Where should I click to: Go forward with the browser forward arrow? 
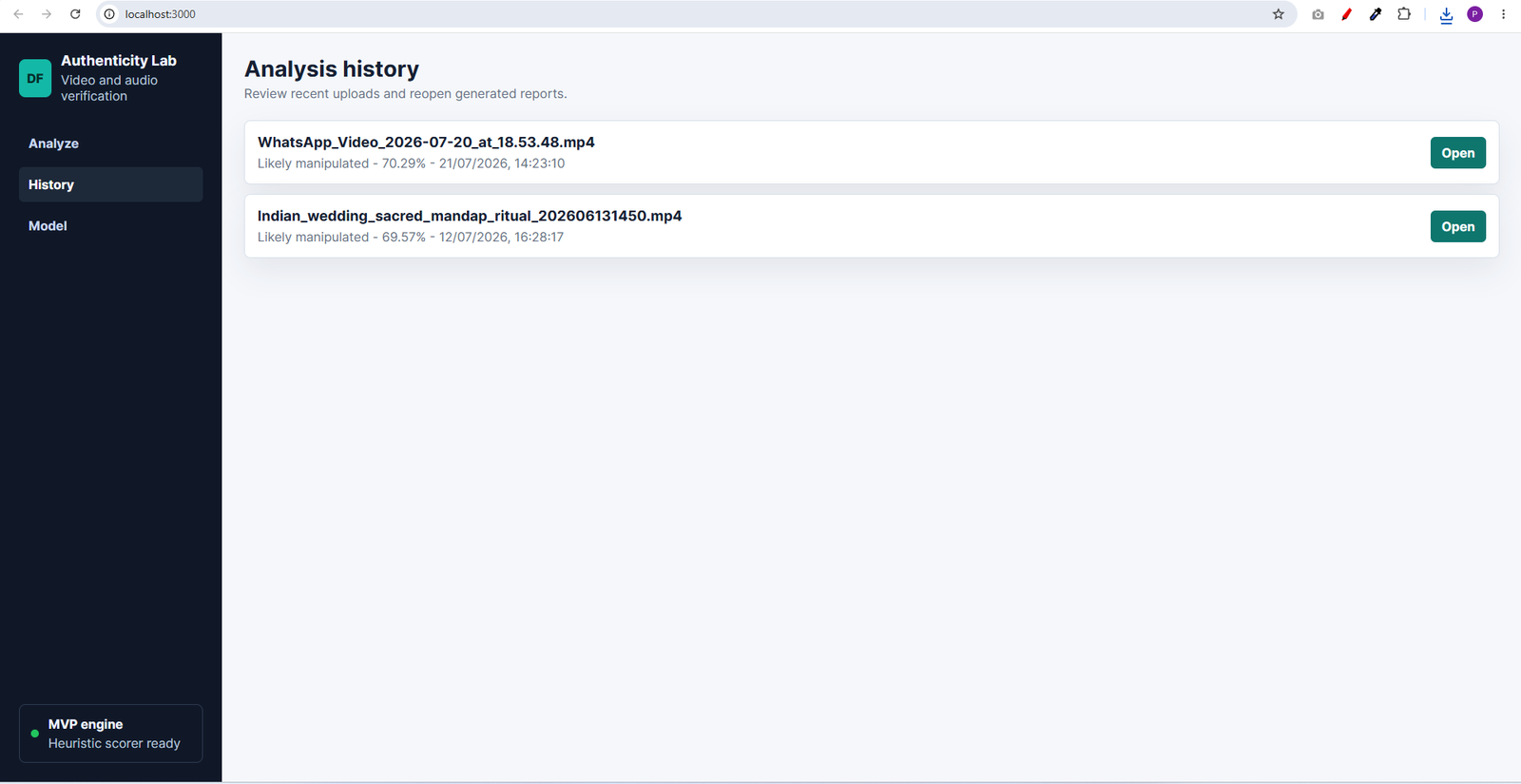(47, 14)
